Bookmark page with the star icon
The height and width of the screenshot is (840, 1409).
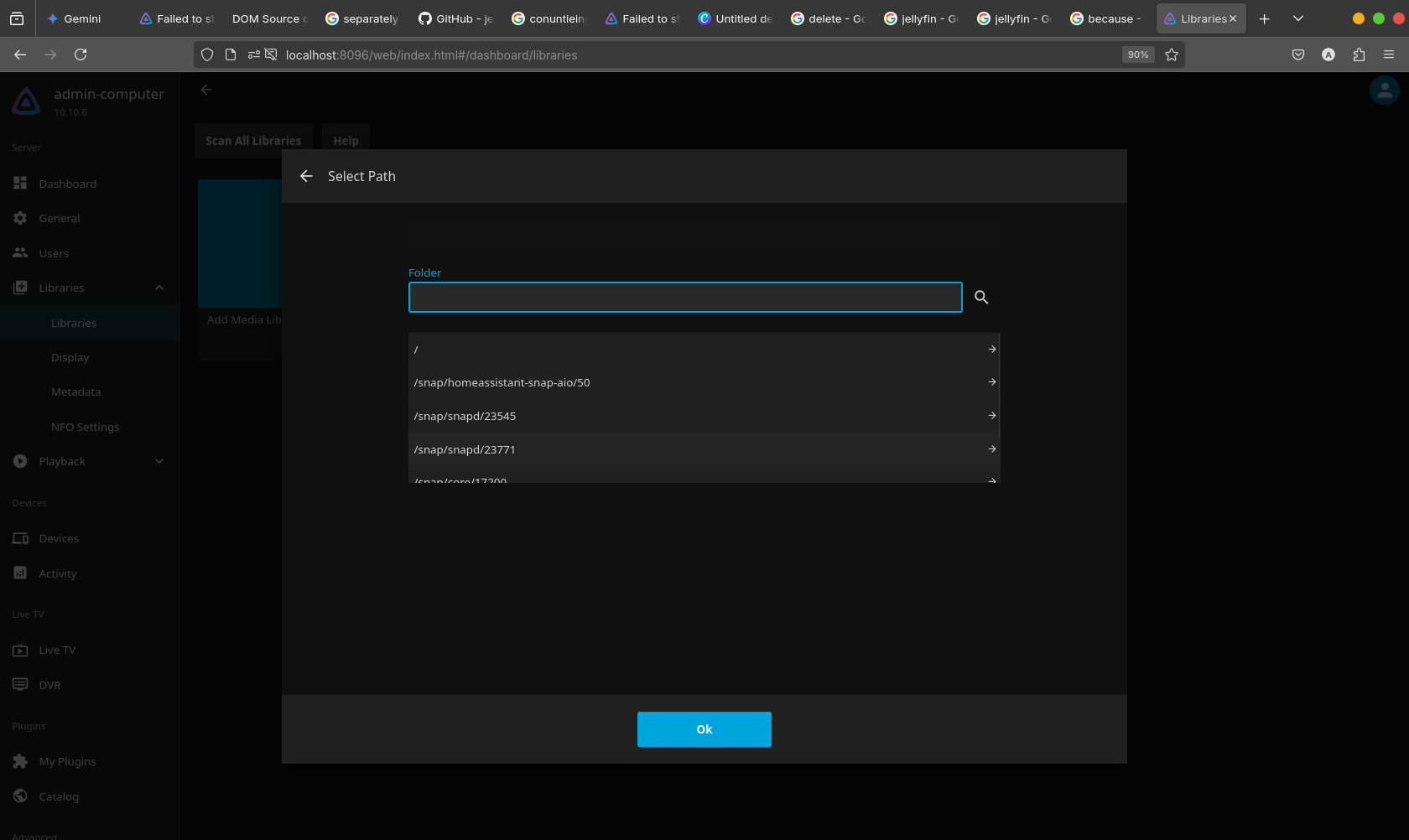[x=1172, y=54]
